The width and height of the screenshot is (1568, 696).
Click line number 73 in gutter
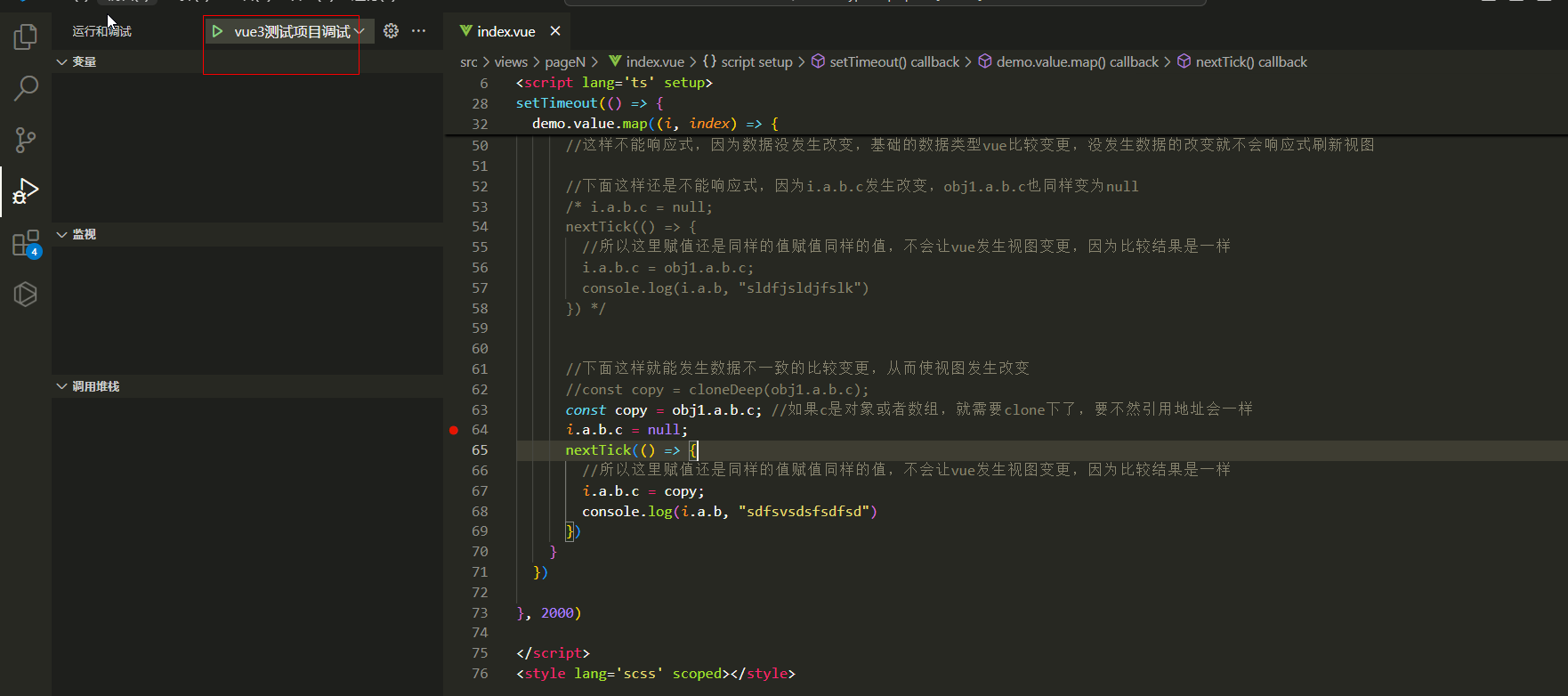(x=480, y=613)
